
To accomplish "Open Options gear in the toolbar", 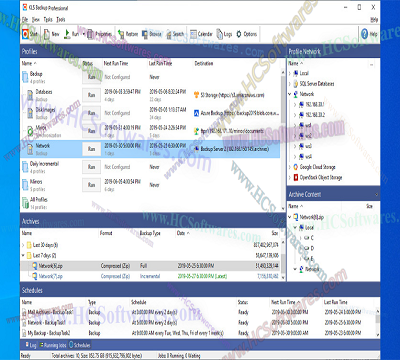I will (239, 34).
